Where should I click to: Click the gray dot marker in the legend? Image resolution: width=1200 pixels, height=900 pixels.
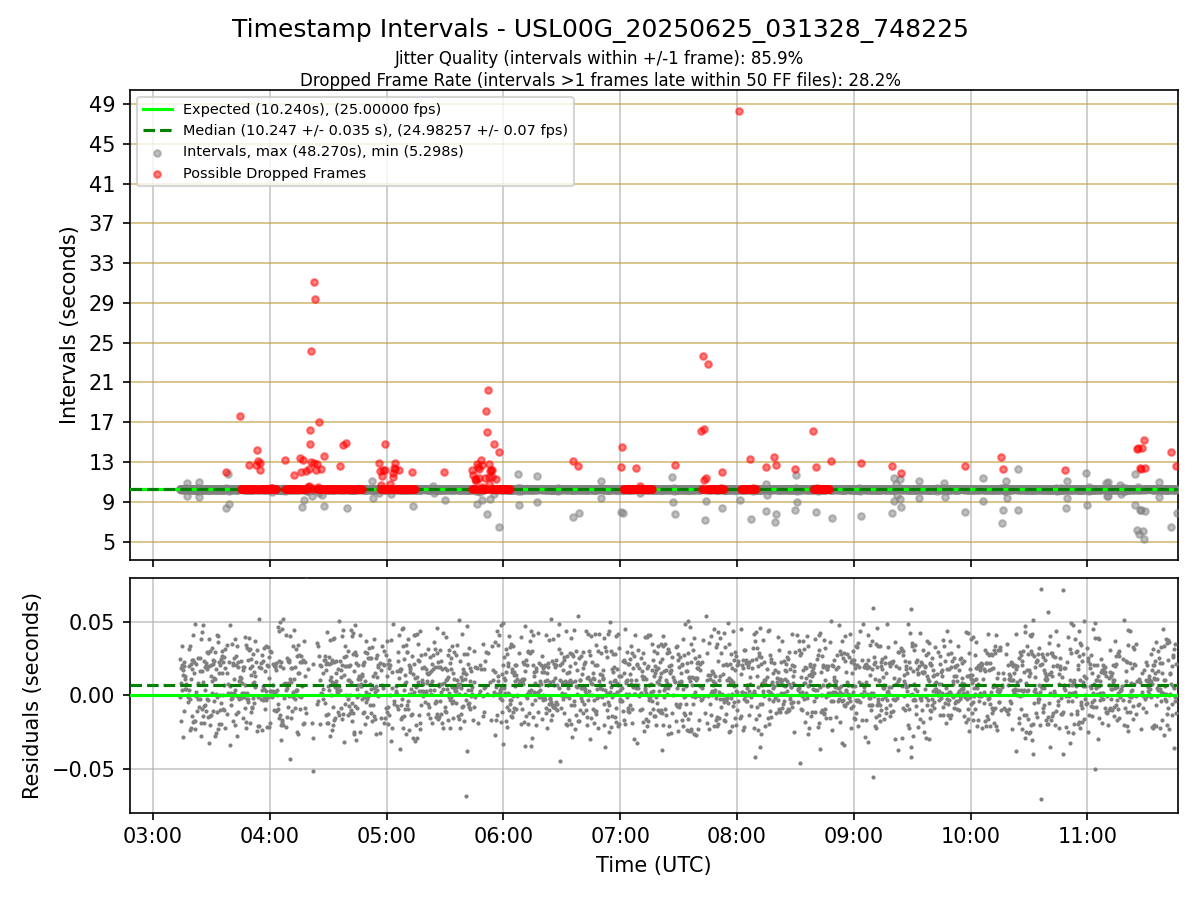[x=158, y=152]
